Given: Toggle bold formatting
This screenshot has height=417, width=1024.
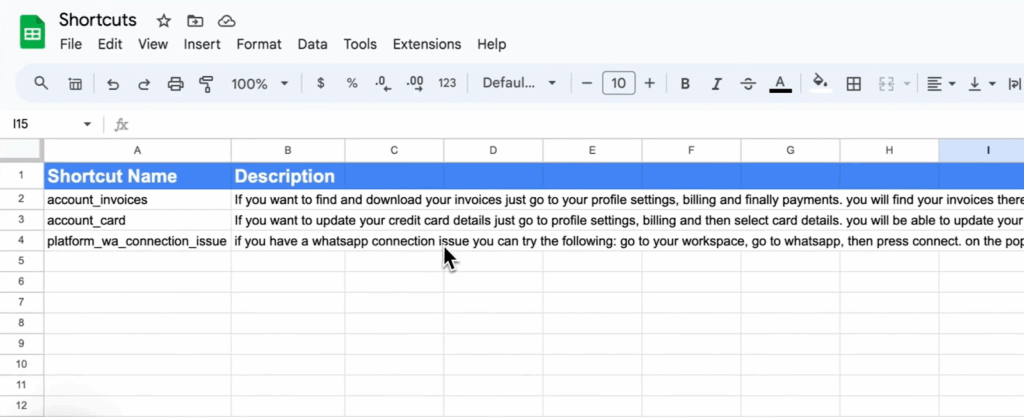Looking at the screenshot, I should [685, 84].
